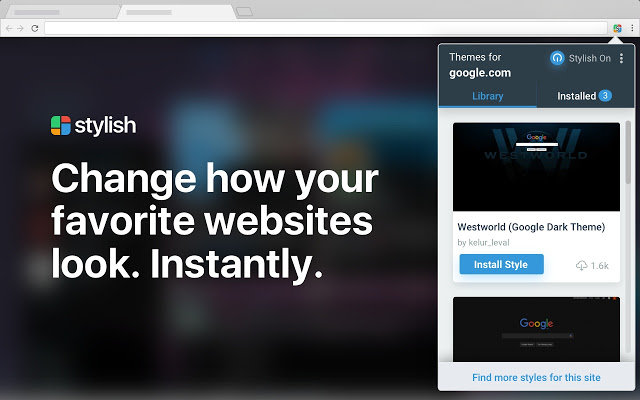This screenshot has width=640, height=400.
Task: Go back with the browser back arrow
Action: [x=9, y=28]
